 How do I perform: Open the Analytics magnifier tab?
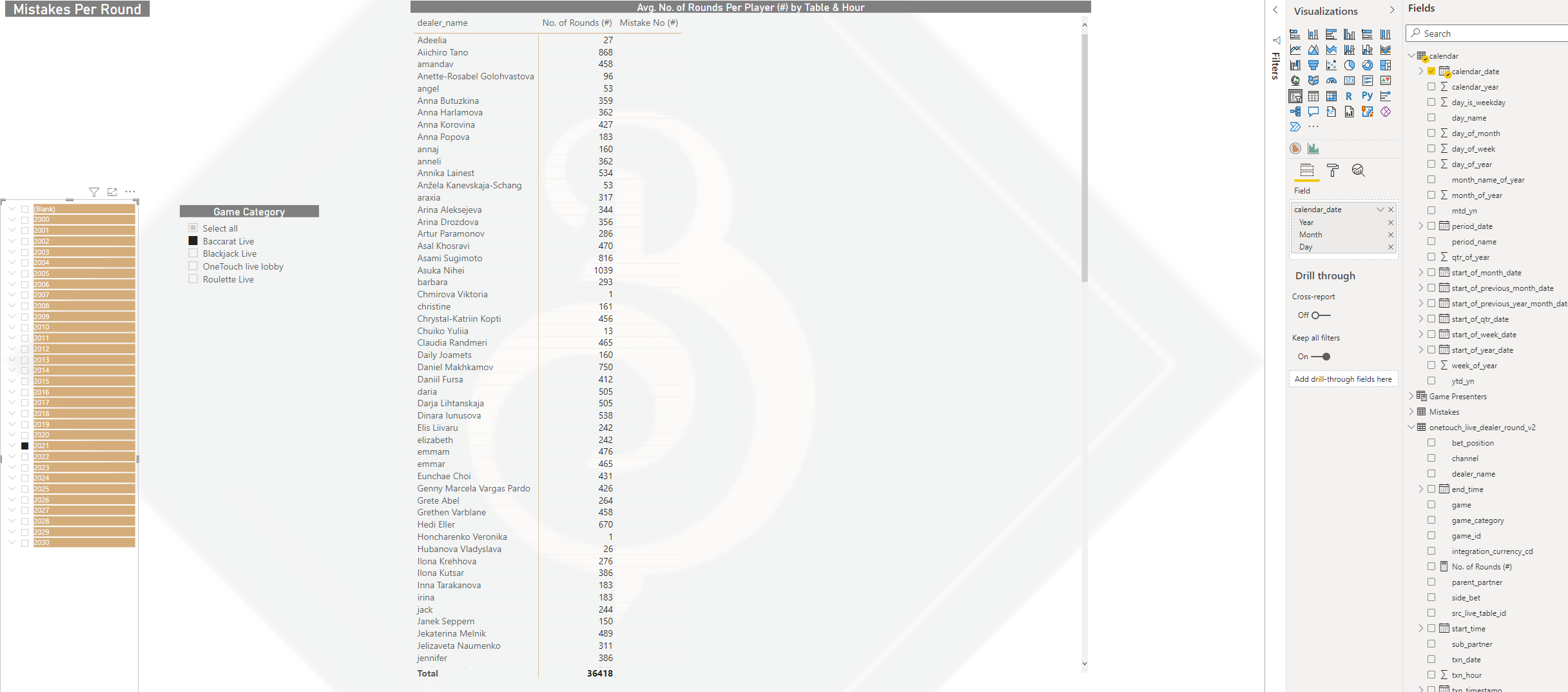pos(1358,170)
